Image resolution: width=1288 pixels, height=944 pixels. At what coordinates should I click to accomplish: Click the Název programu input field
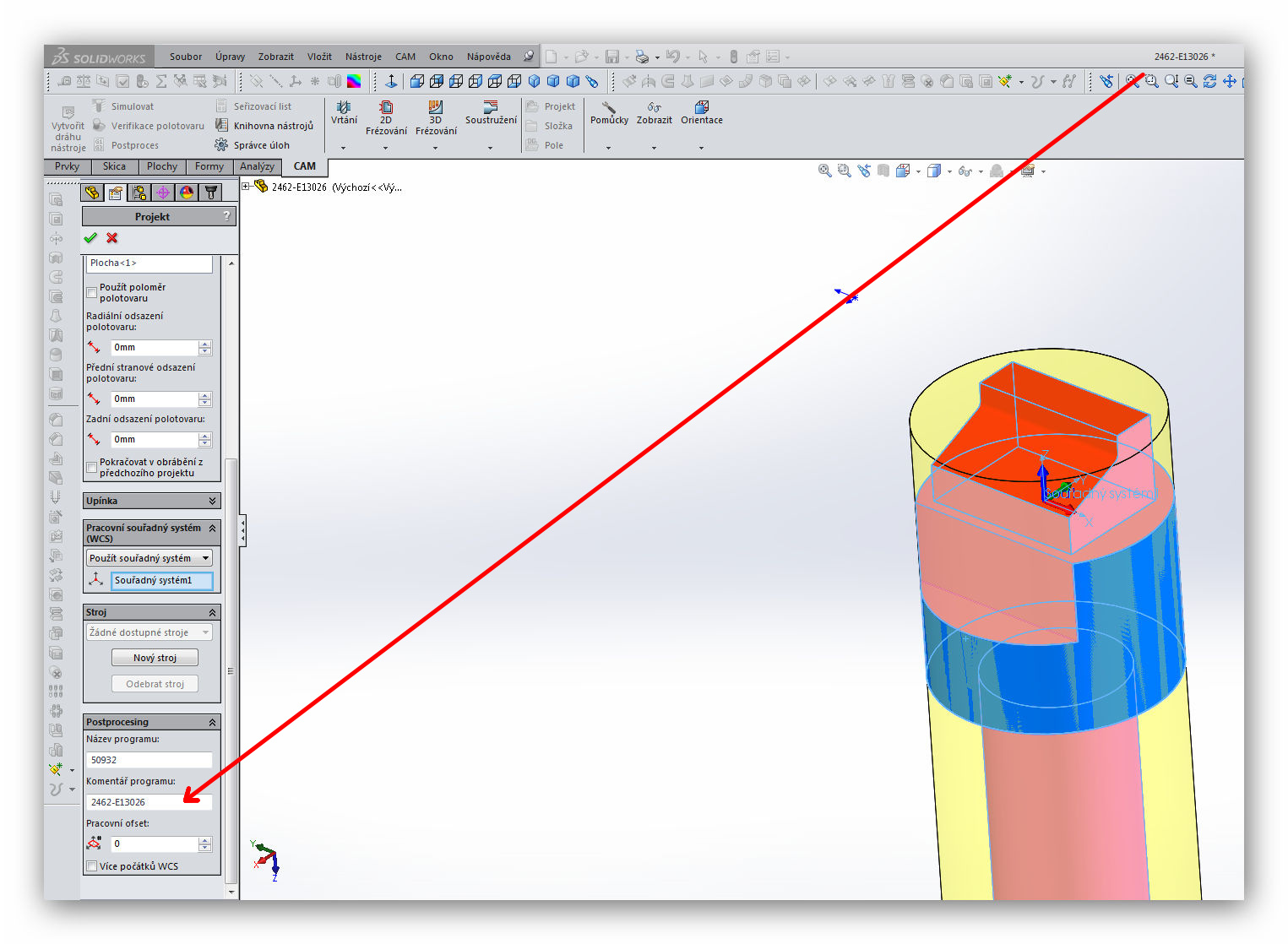click(149, 760)
